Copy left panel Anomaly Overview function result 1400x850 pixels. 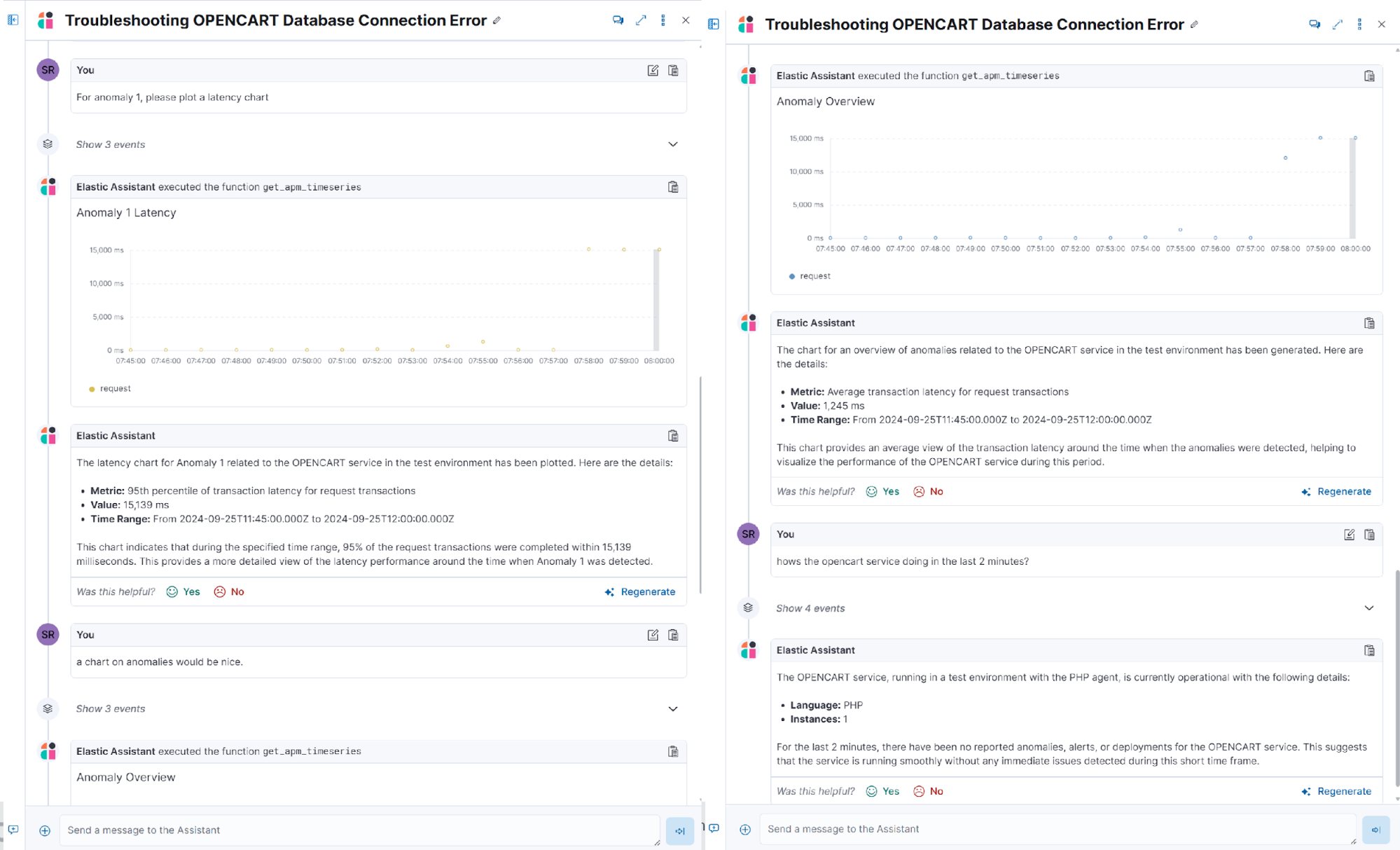point(673,752)
